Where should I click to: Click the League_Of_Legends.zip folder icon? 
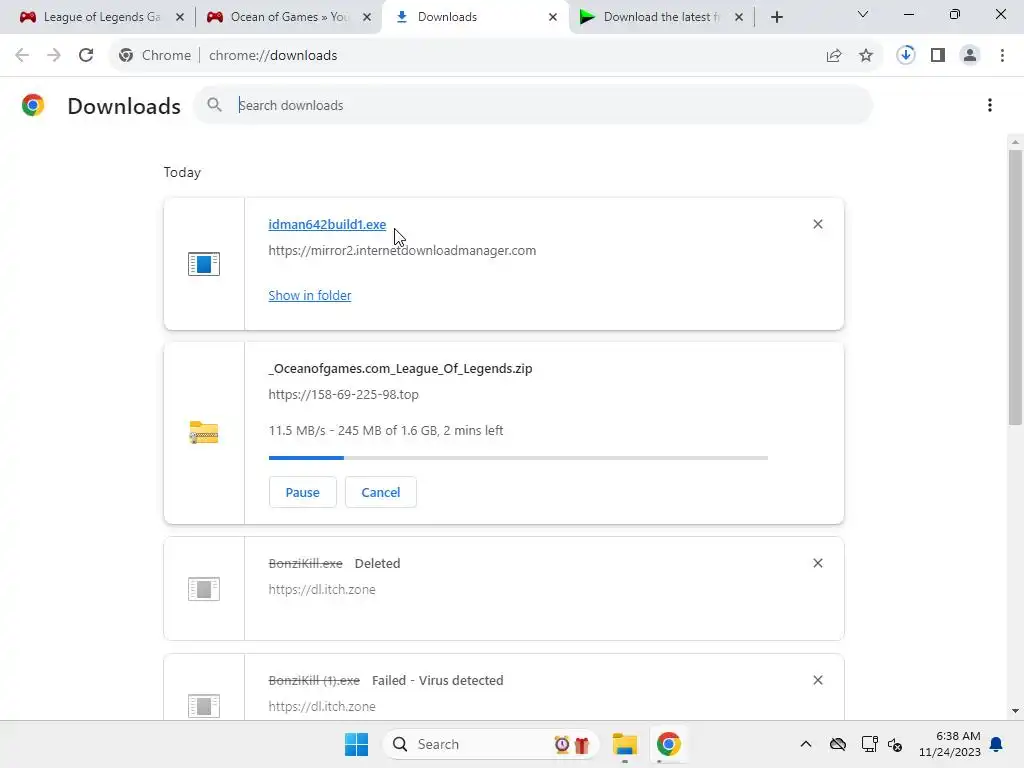[204, 432]
